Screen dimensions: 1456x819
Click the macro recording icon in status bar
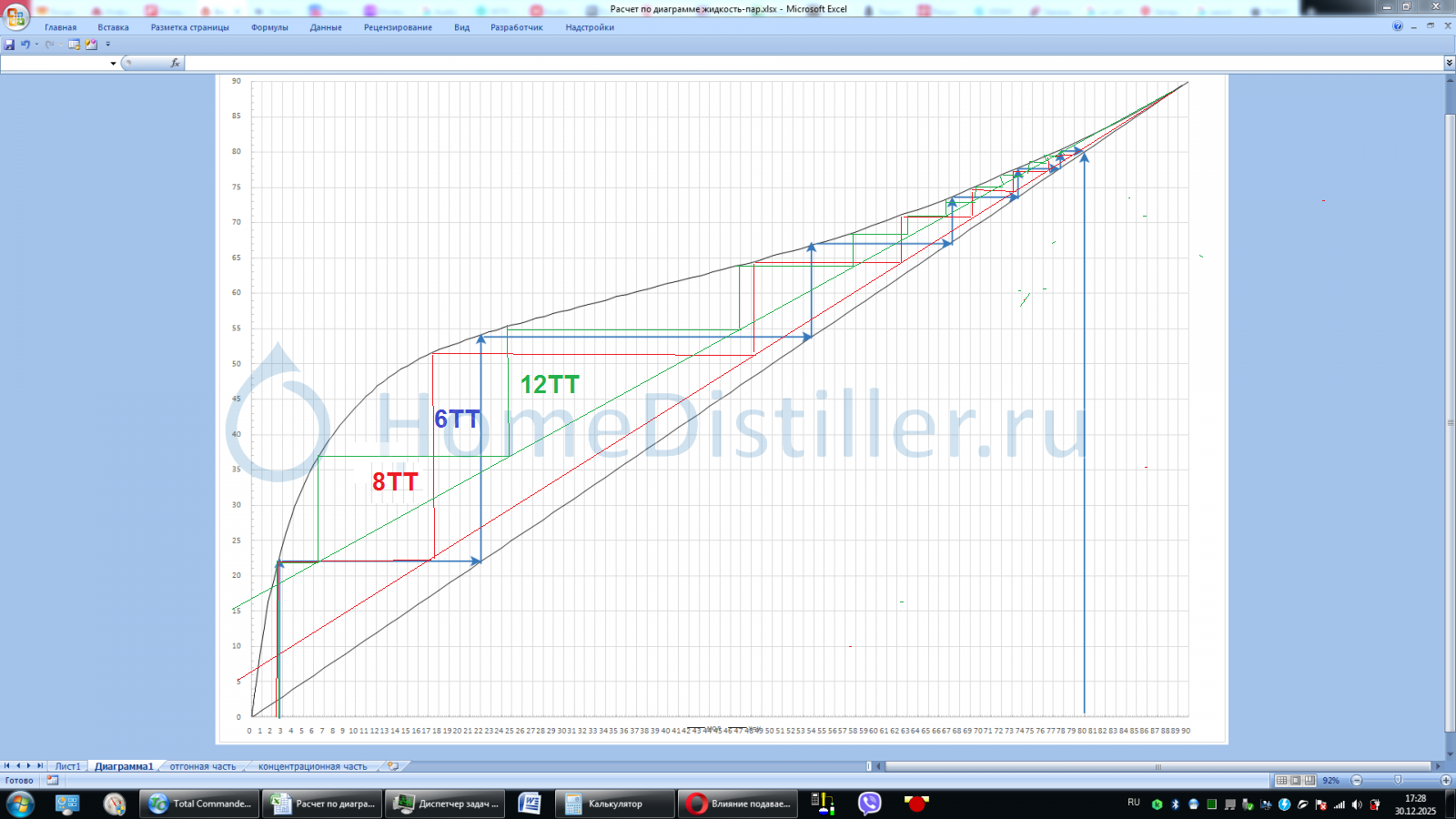(52, 780)
